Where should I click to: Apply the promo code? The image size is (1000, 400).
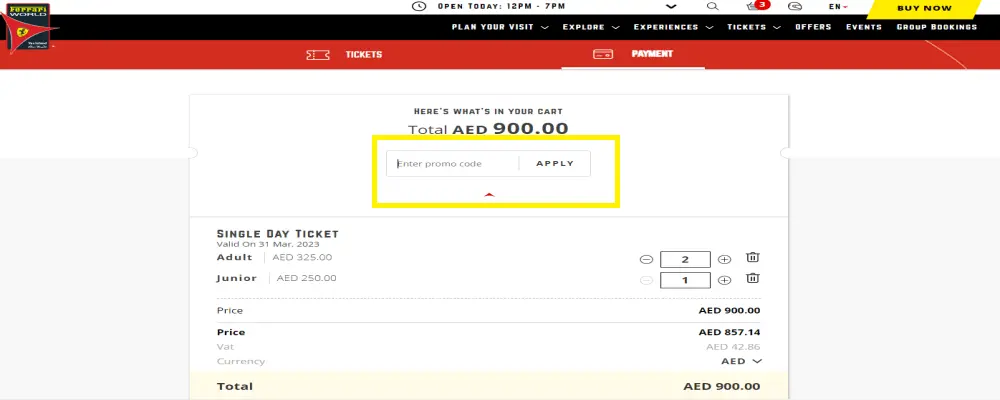[x=555, y=164]
